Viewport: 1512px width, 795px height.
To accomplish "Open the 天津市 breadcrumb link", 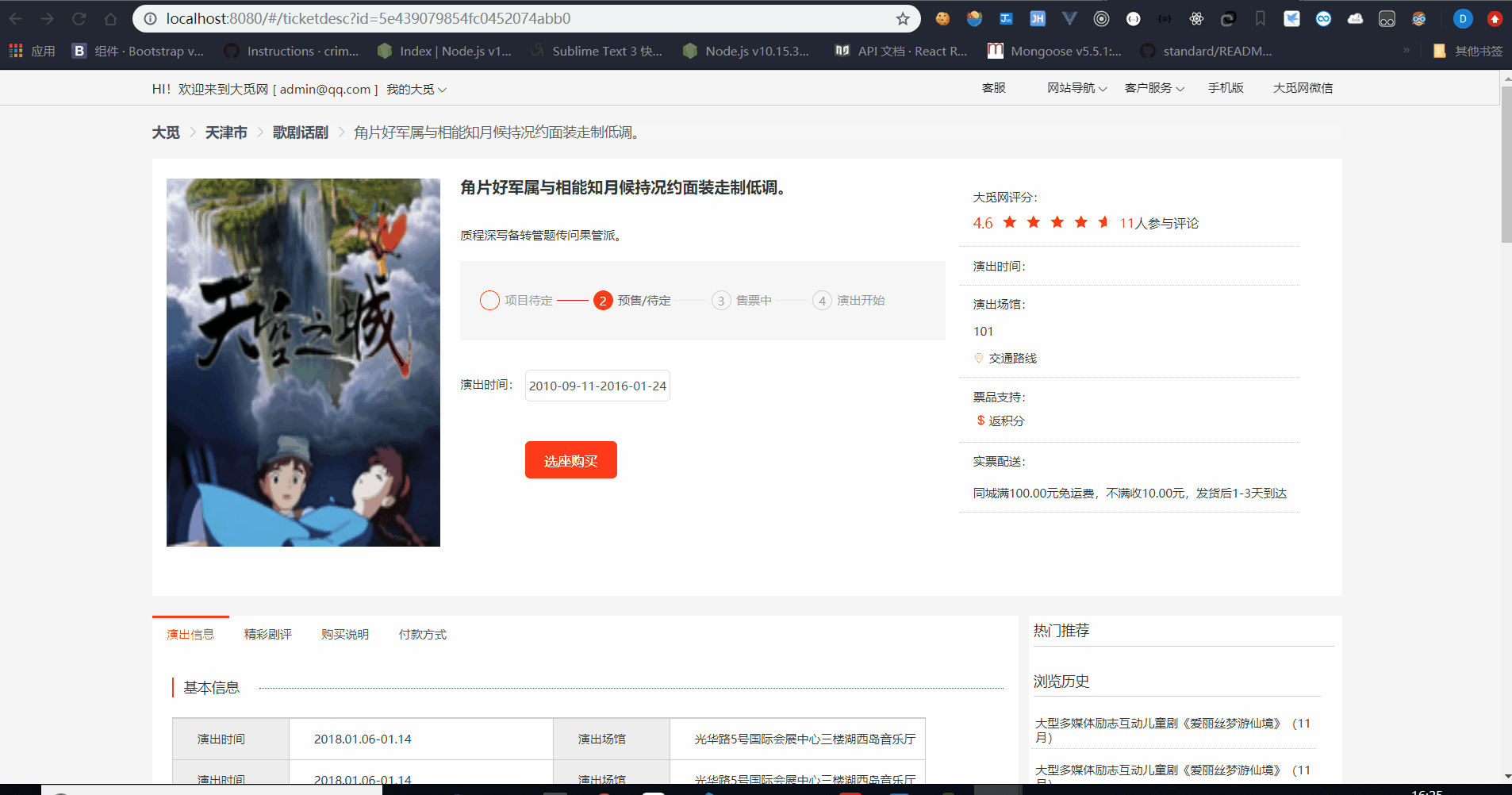I will click(x=226, y=132).
